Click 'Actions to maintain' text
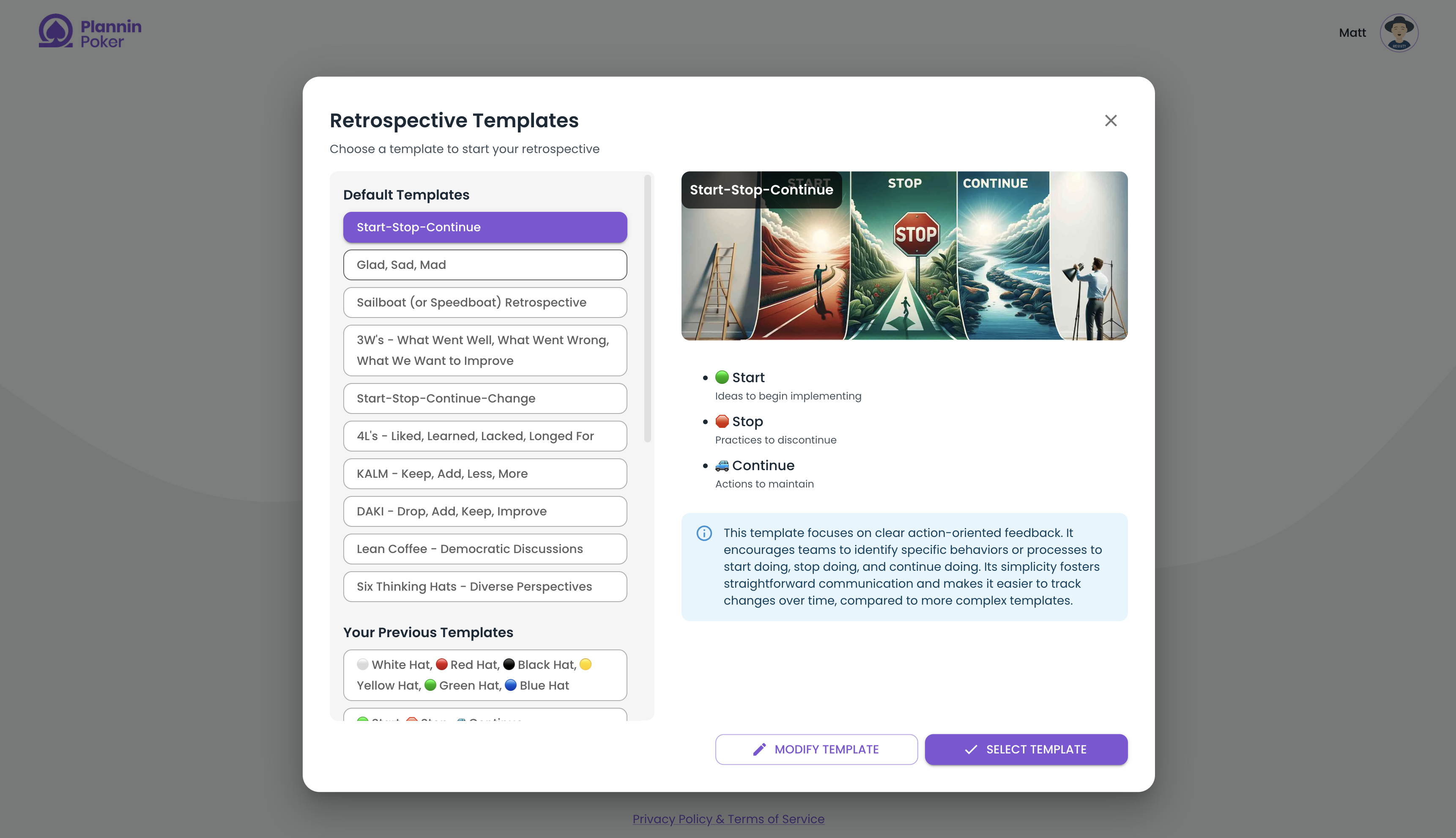Image resolution: width=1456 pixels, height=838 pixels. (764, 484)
